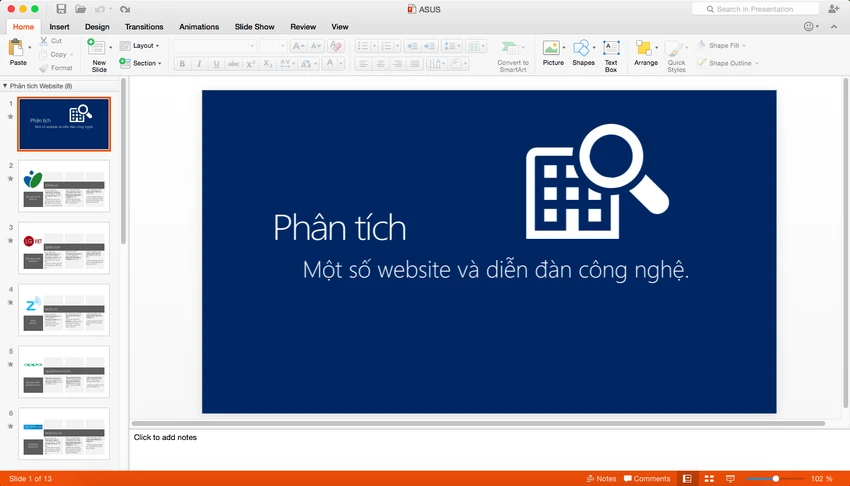850x486 pixels.
Task: Switch to the Transitions tab
Action: [x=144, y=27]
